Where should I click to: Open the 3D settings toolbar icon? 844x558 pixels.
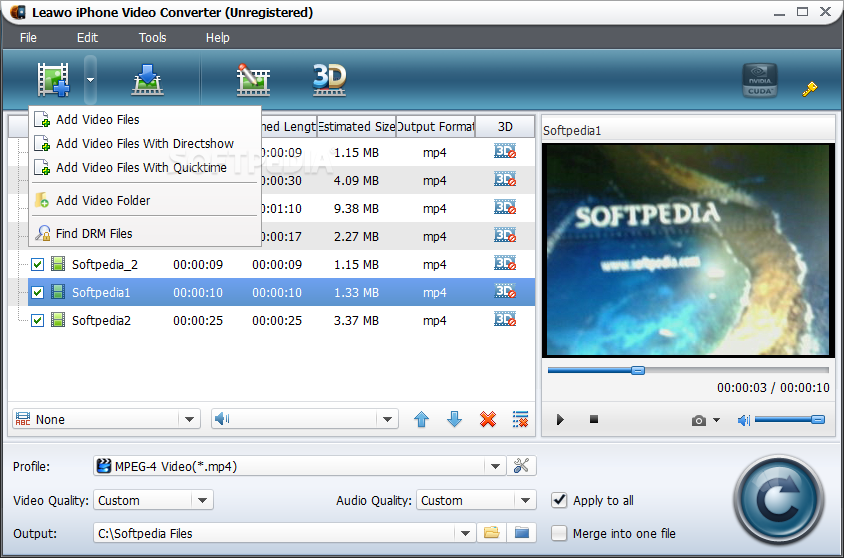[x=329, y=80]
